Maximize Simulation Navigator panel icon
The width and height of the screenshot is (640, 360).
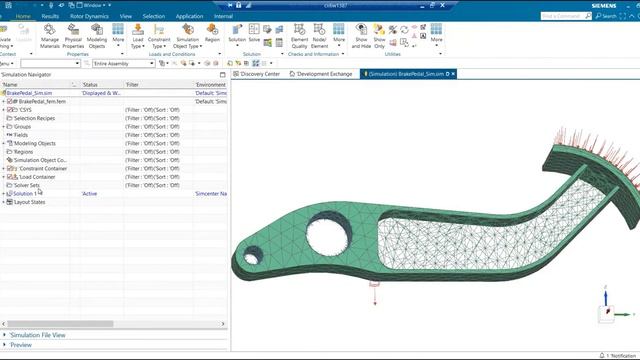click(x=222, y=75)
